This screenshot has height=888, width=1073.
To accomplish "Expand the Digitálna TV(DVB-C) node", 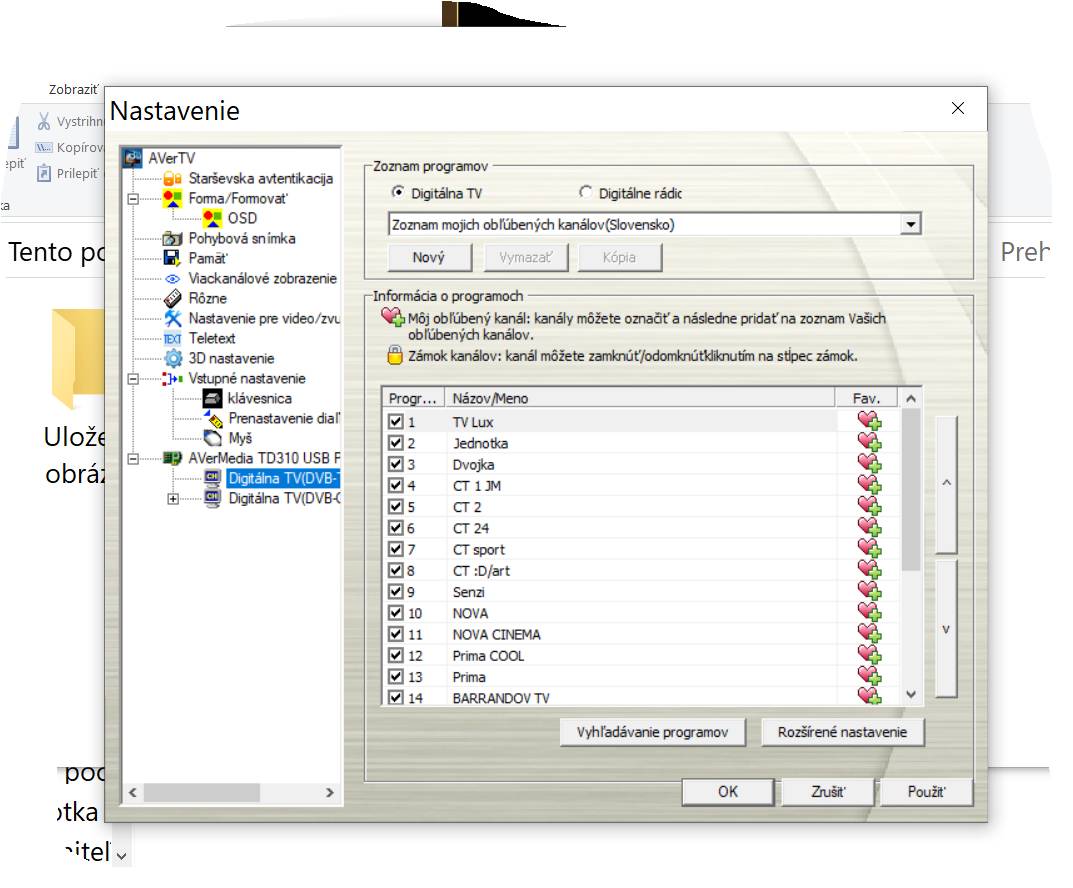I will (173, 499).
